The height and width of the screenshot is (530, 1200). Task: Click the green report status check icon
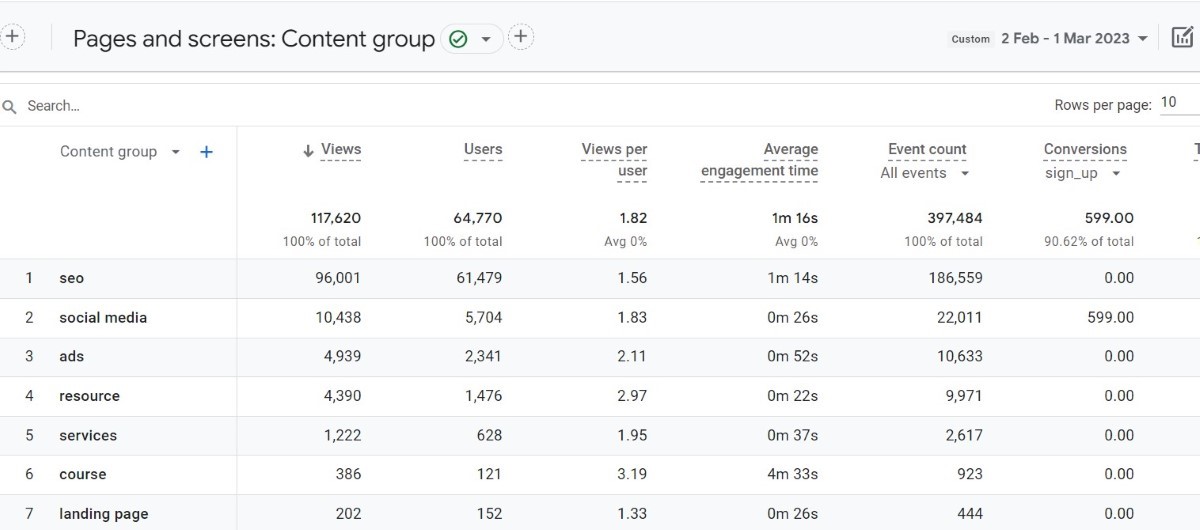[x=458, y=39]
